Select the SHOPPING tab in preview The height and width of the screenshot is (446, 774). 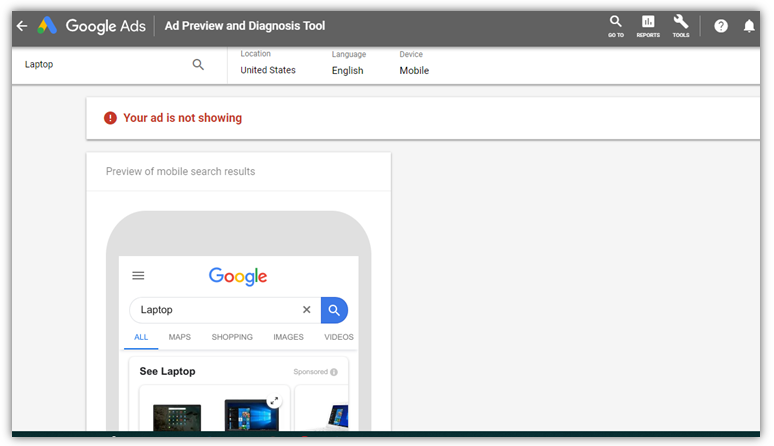(232, 337)
